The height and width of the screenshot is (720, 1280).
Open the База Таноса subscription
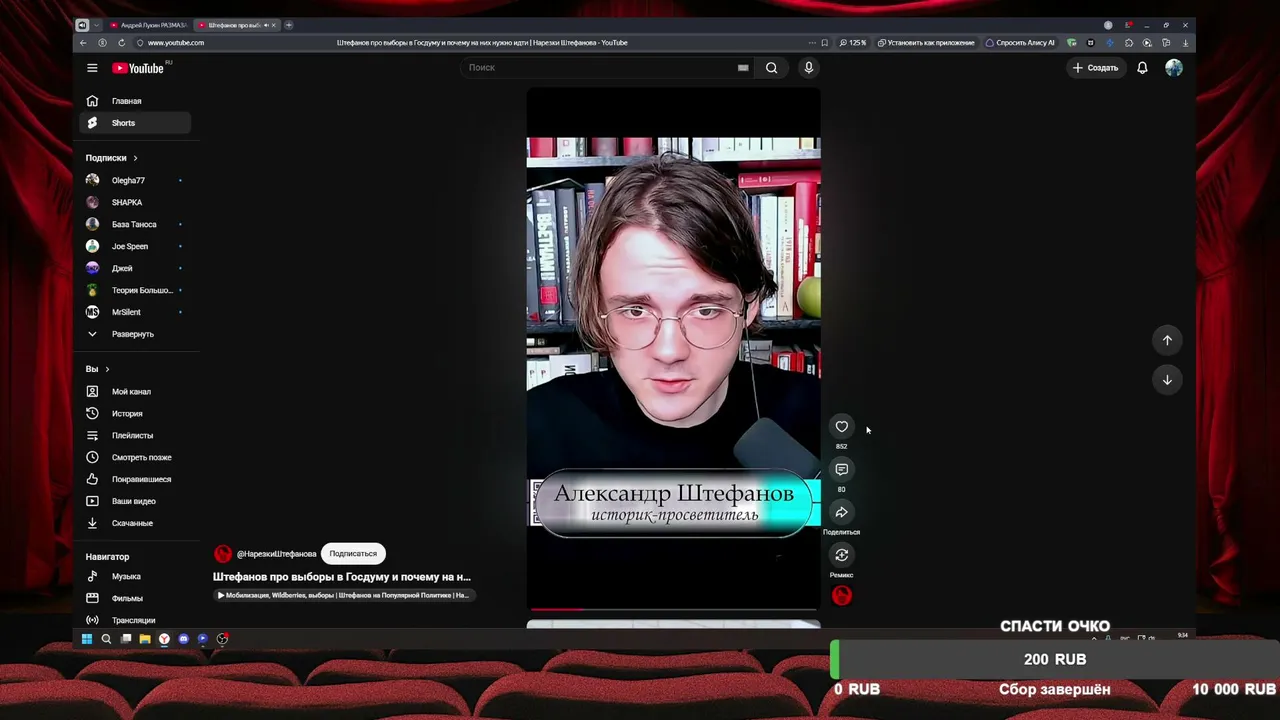tap(136, 224)
